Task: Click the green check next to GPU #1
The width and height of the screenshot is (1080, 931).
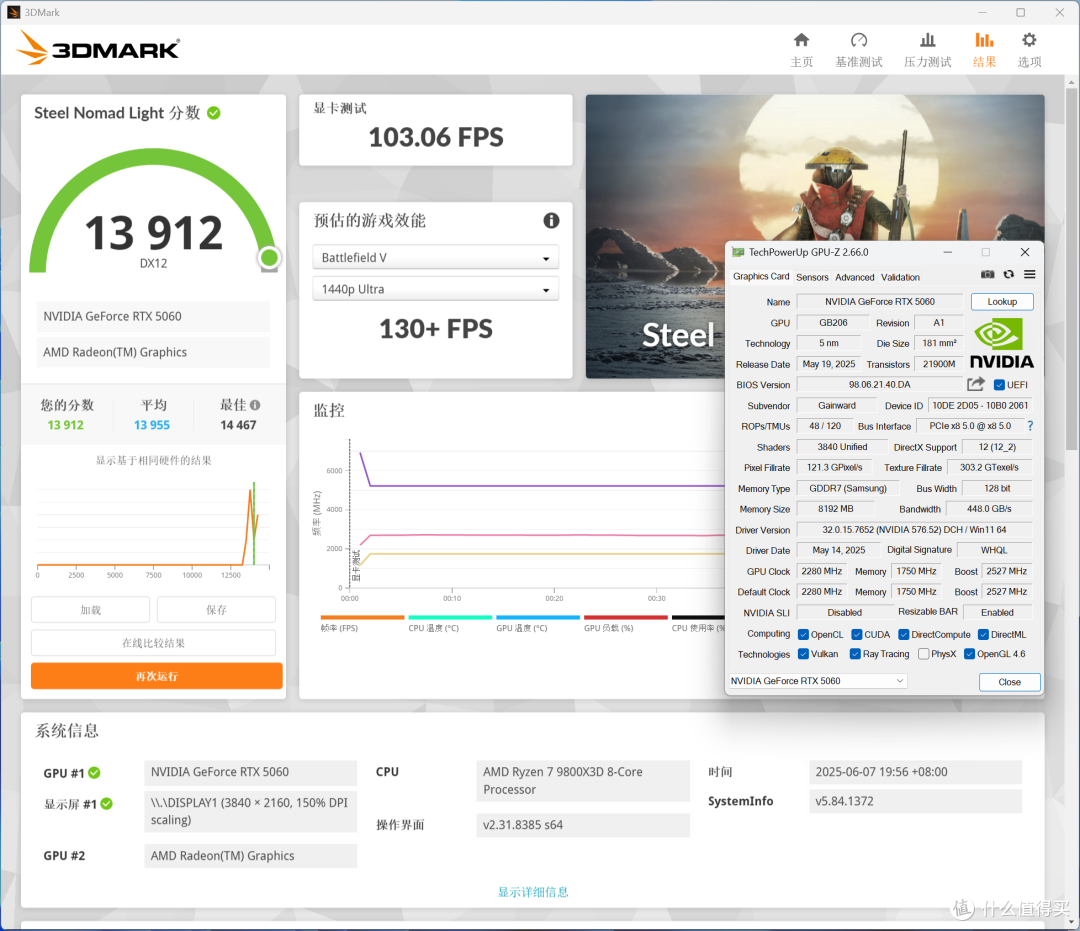Action: tap(94, 773)
